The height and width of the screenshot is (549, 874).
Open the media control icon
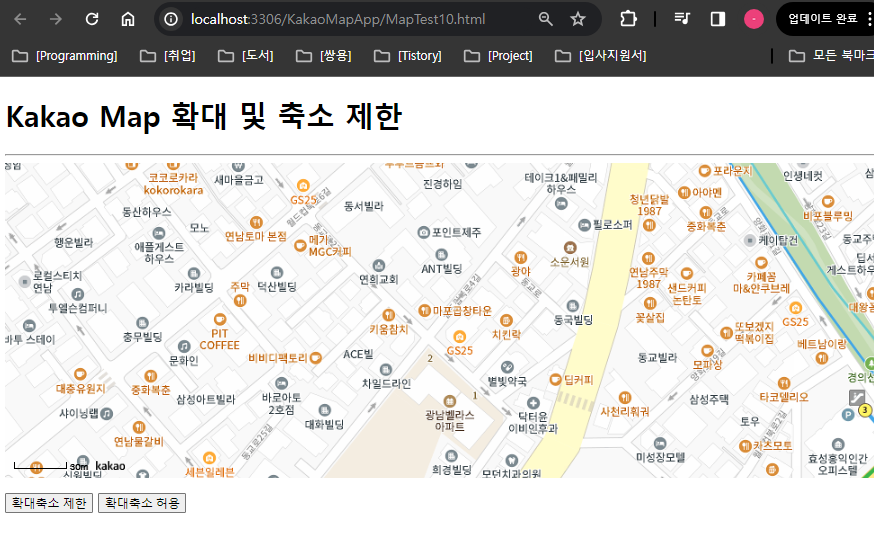pyautogui.click(x=682, y=19)
